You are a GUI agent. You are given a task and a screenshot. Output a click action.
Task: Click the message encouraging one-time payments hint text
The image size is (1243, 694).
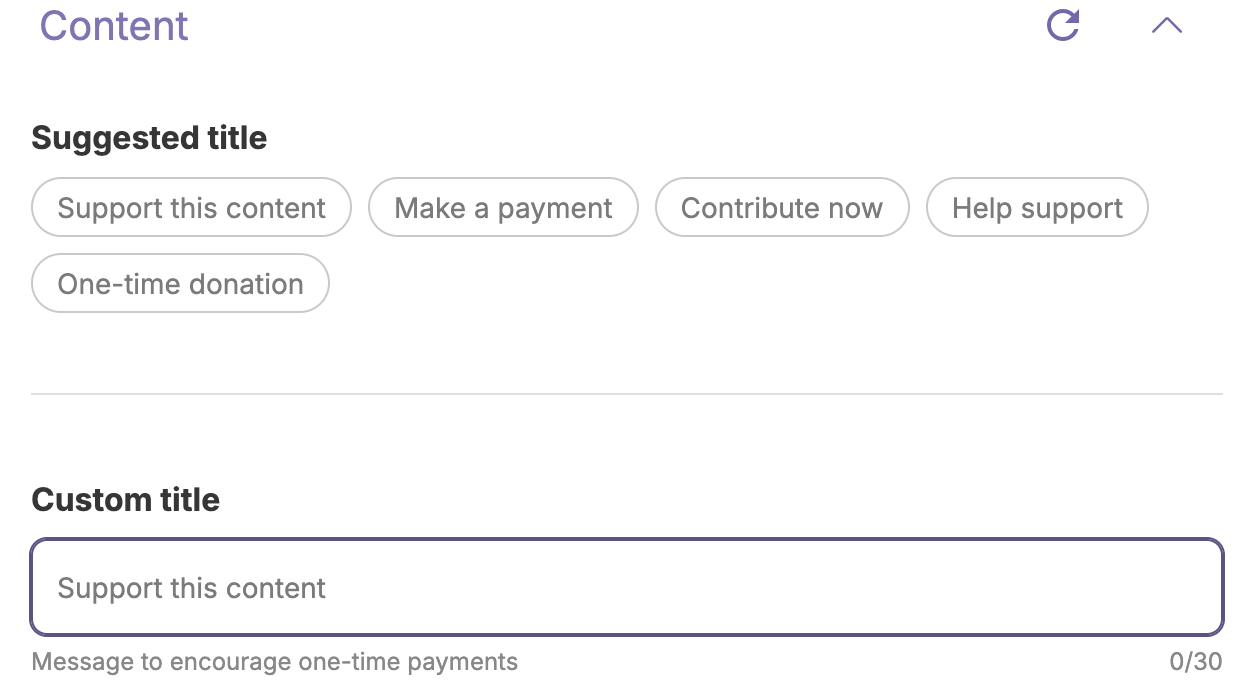[274, 661]
